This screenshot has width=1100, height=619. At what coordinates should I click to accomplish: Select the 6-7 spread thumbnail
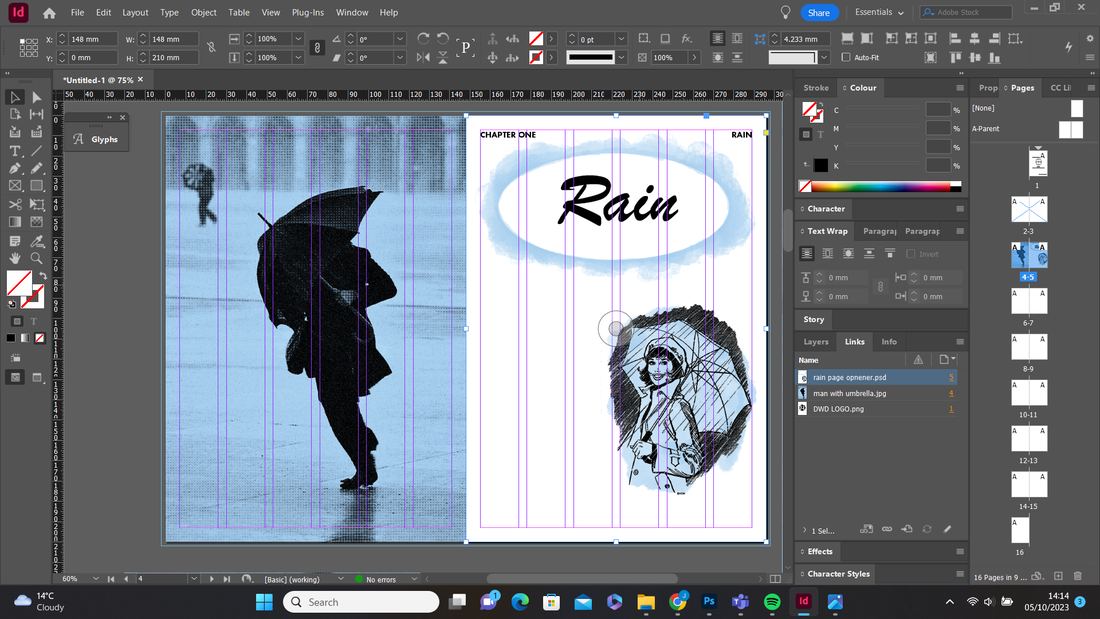(x=1028, y=301)
